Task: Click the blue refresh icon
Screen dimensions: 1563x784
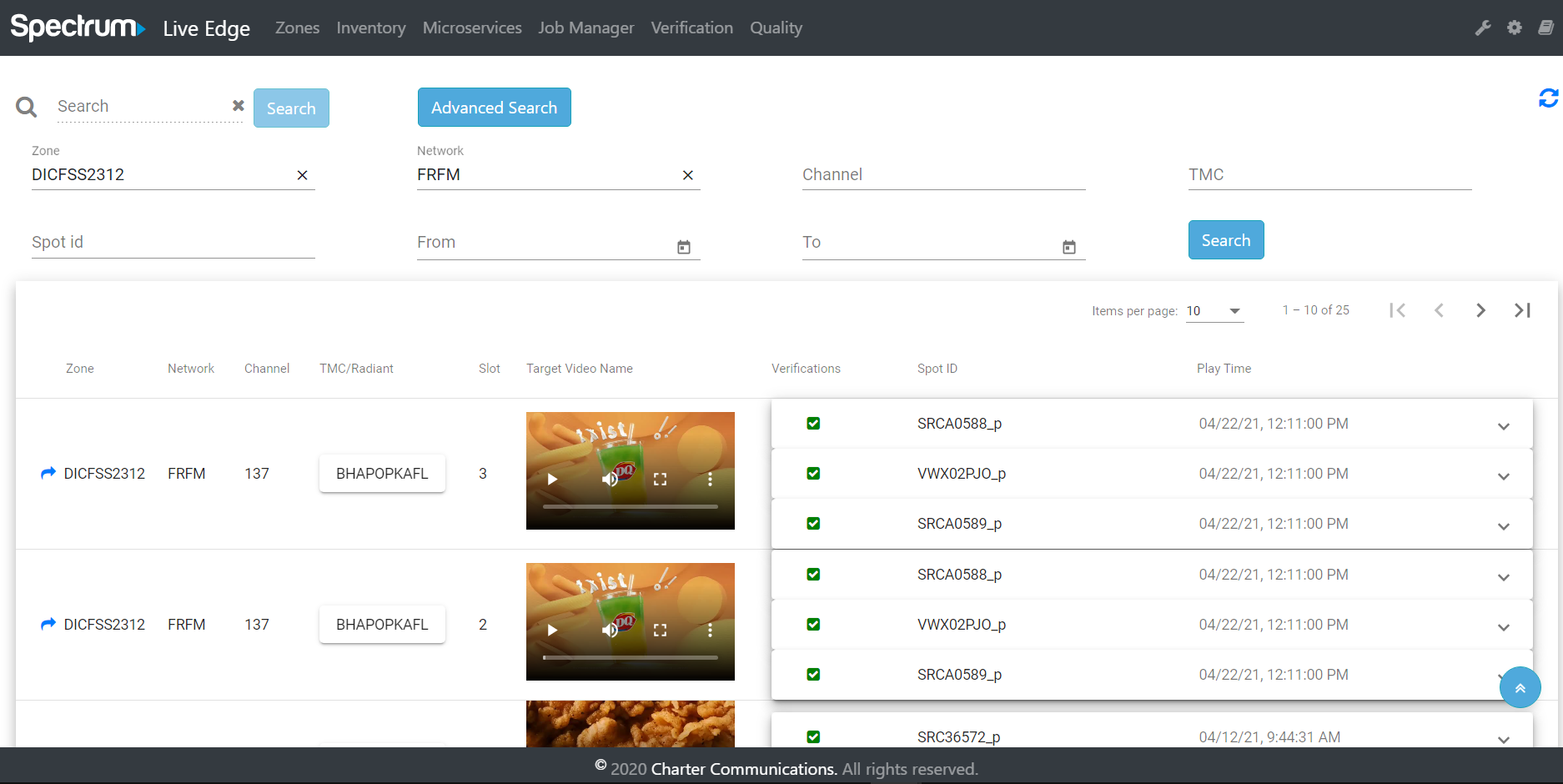Action: [x=1548, y=98]
